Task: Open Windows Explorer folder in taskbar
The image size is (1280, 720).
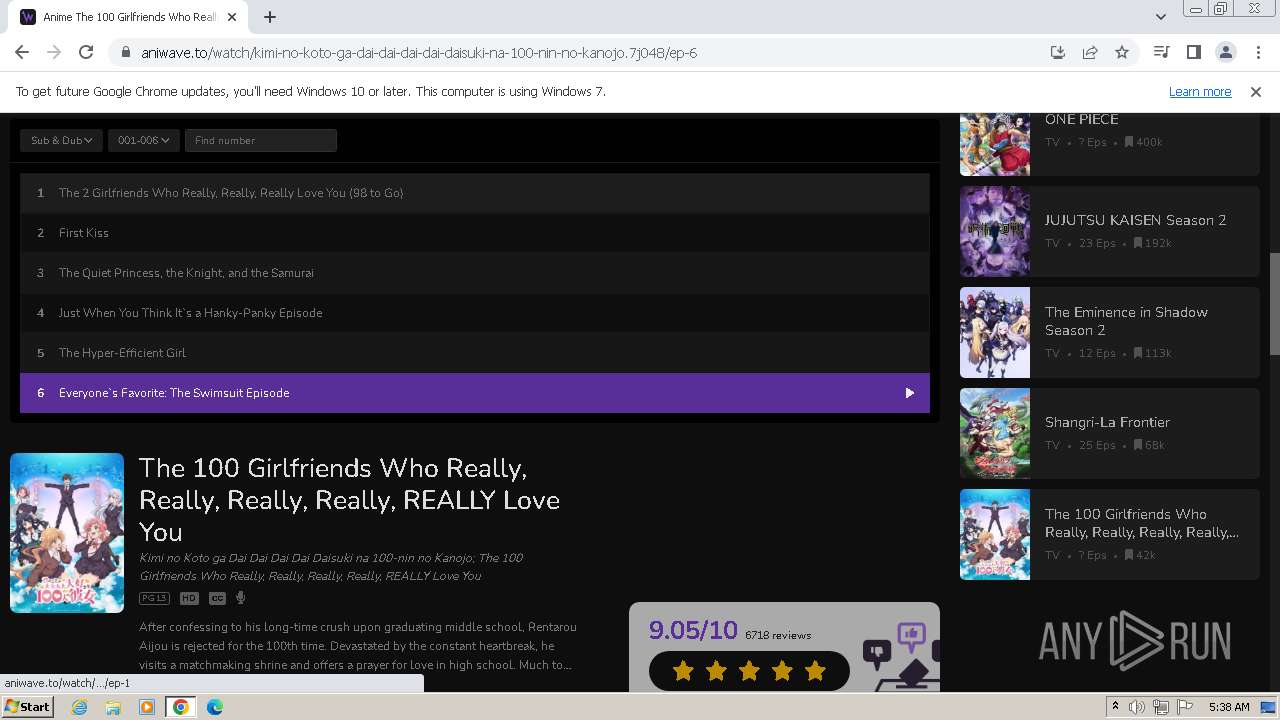Action: pos(113,707)
